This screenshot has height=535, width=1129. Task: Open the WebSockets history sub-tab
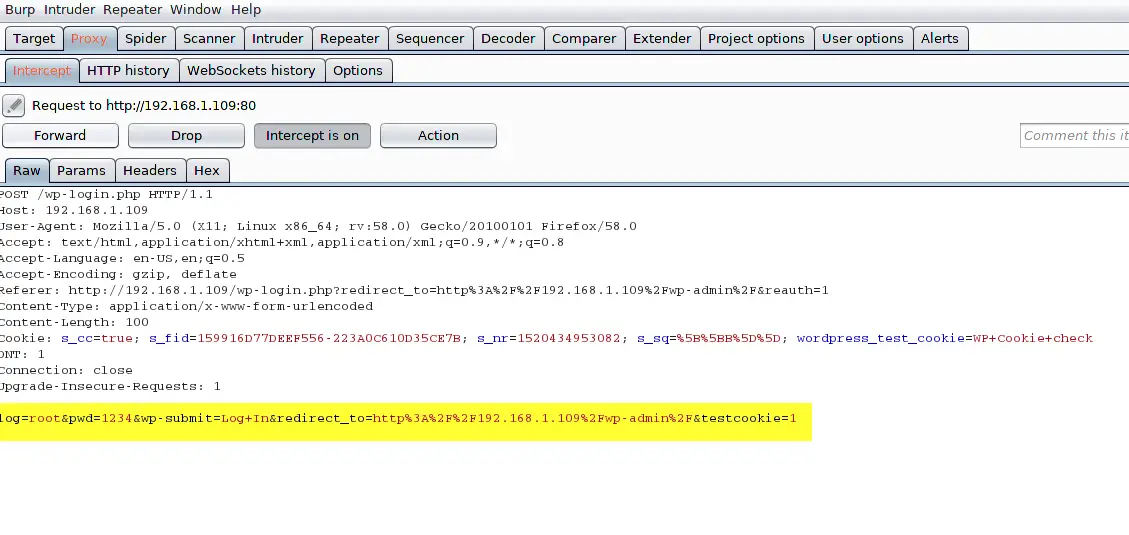point(251,71)
